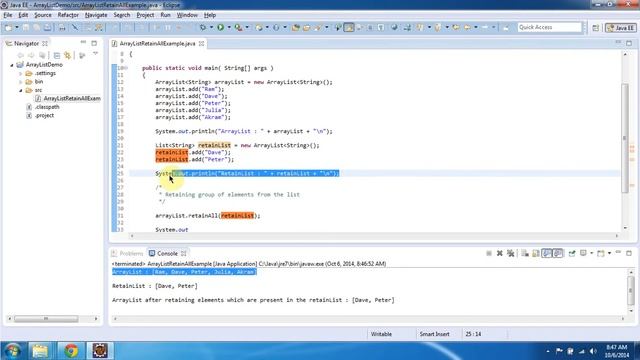The image size is (640, 360).
Task: Open the Source menu
Action: point(42,15)
